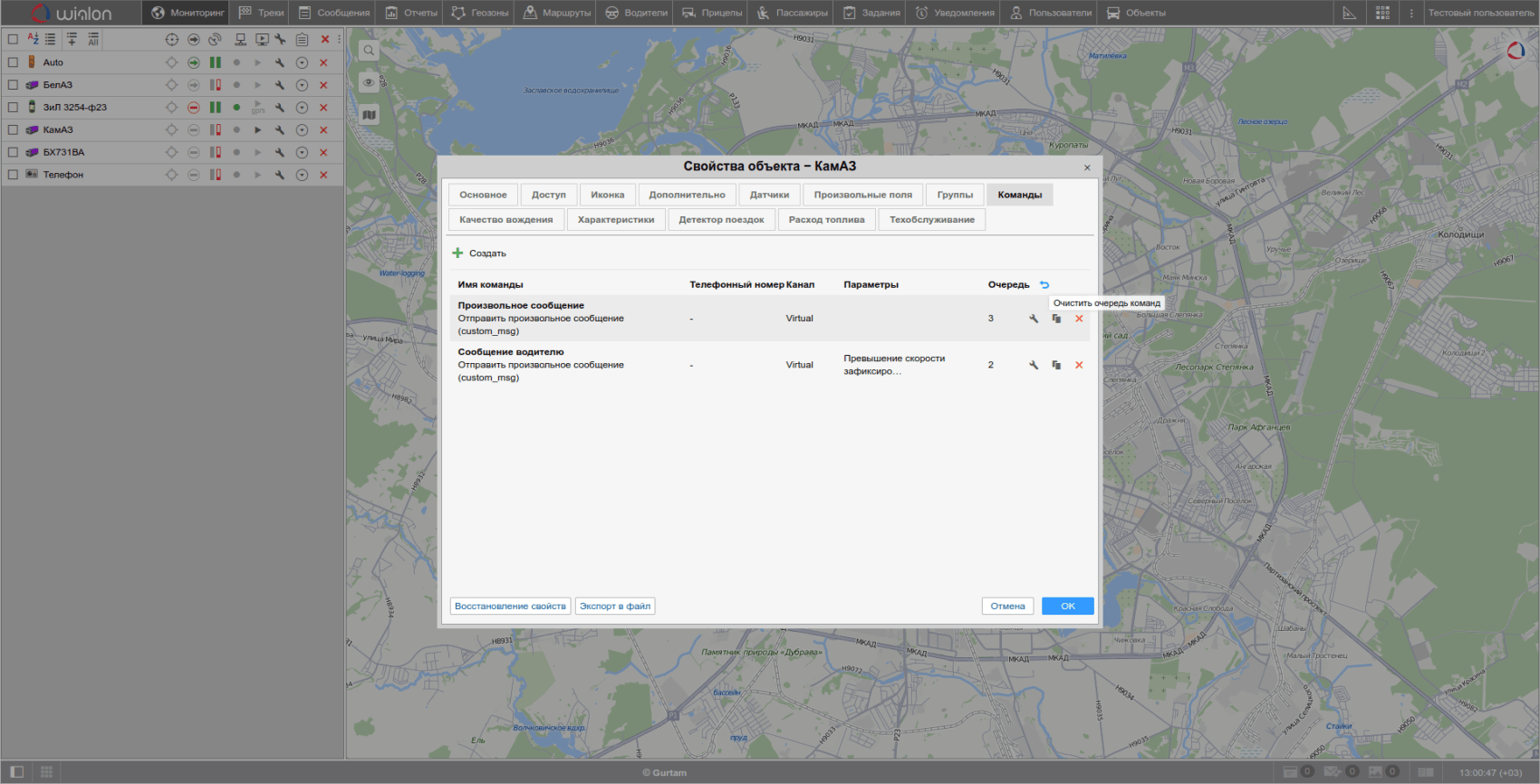This screenshot has width=1540, height=784.
Task: Open map search magnifier tool
Action: pyautogui.click(x=369, y=51)
